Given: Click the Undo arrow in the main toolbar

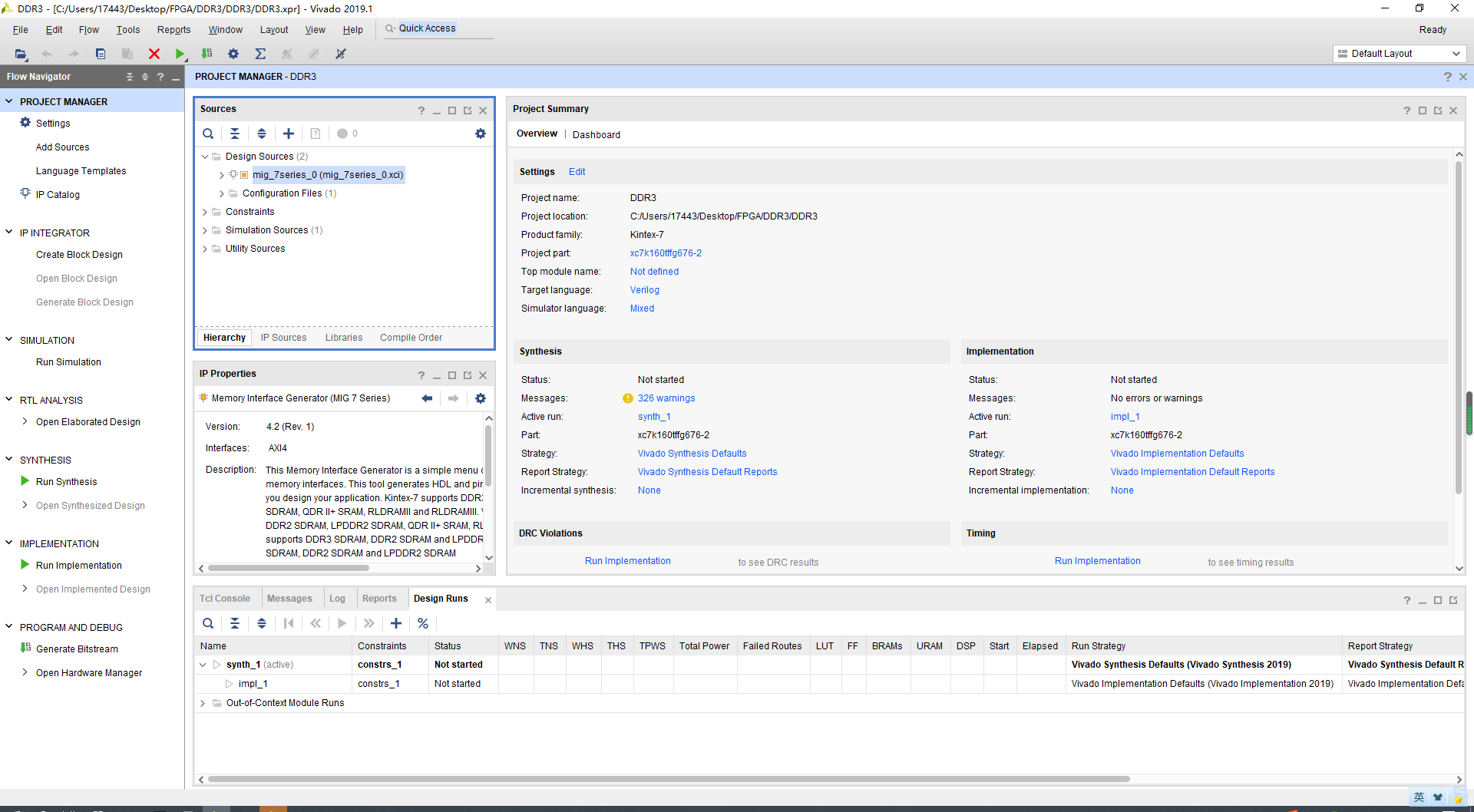Looking at the screenshot, I should tap(47, 54).
